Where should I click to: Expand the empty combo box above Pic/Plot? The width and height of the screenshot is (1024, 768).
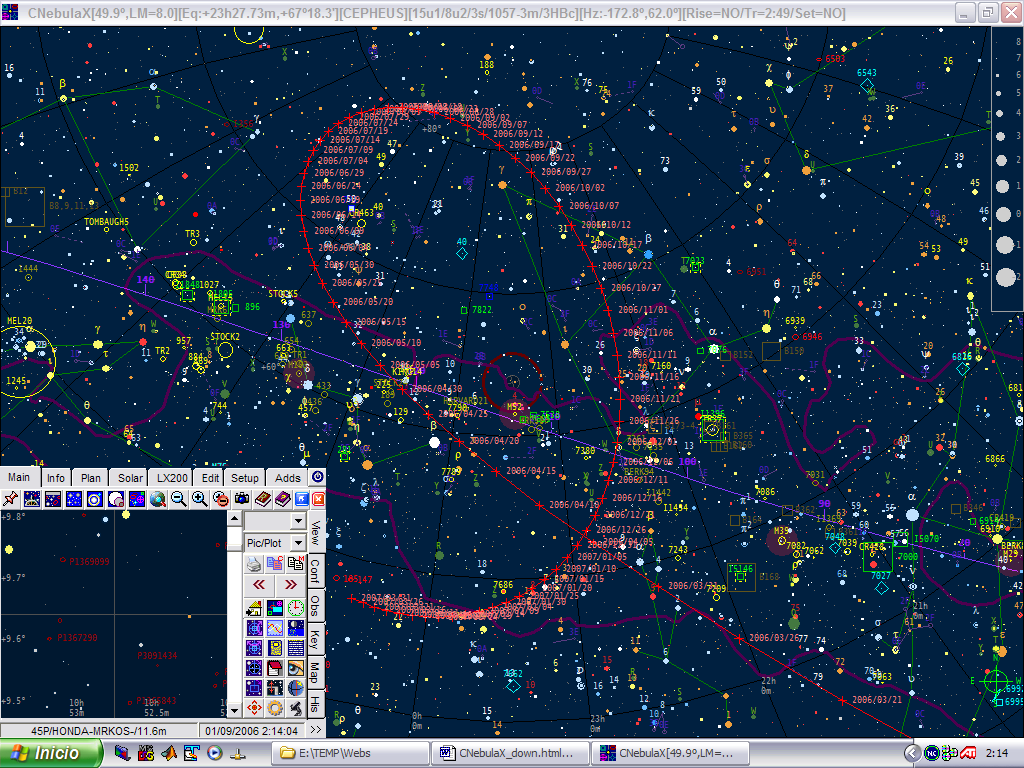[x=298, y=521]
